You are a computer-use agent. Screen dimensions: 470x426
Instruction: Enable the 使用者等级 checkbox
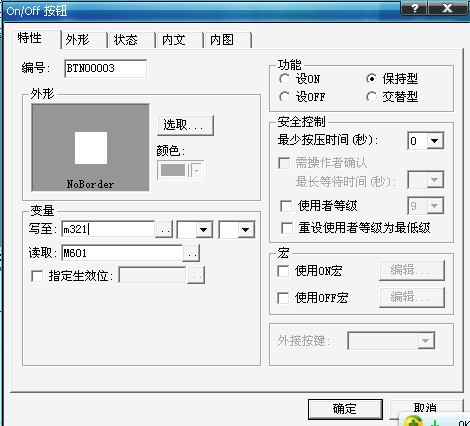pos(286,206)
